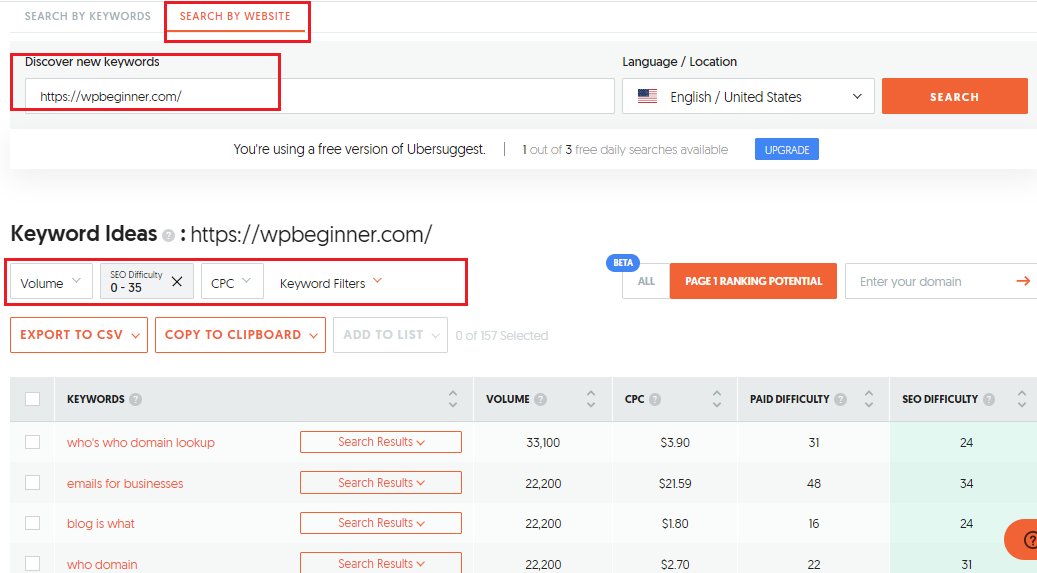Open the Keyword Ideas help icon
The image size is (1037, 573).
point(168,235)
